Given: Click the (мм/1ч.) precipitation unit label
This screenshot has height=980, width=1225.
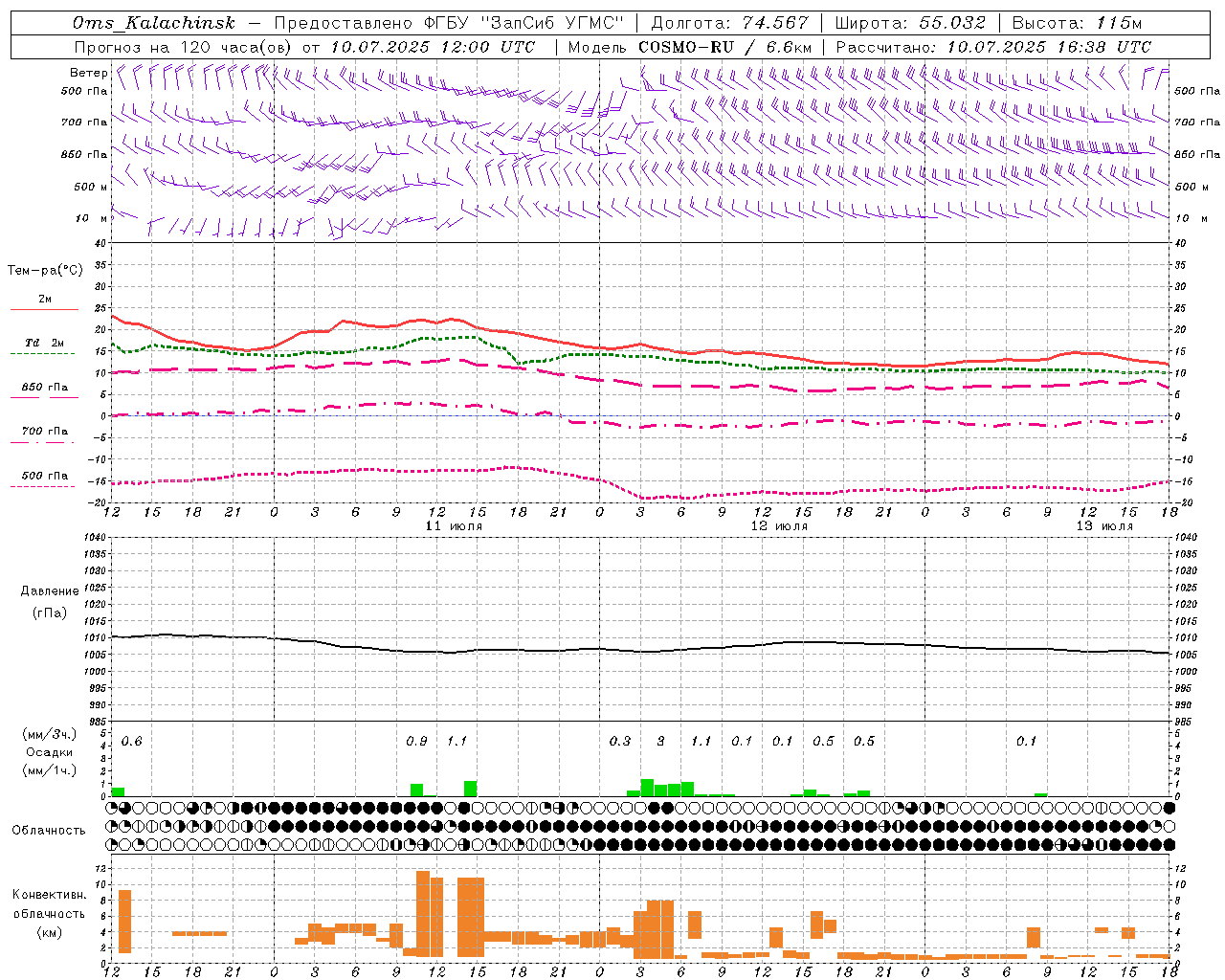Looking at the screenshot, I should coord(49,770).
